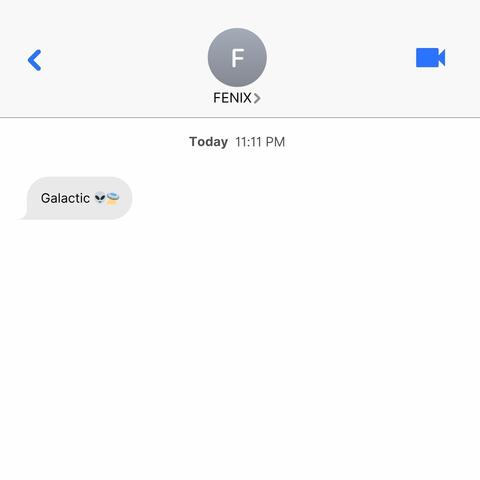Click the word Galactic in the message
Viewport: 480px width, 480px height.
65,198
